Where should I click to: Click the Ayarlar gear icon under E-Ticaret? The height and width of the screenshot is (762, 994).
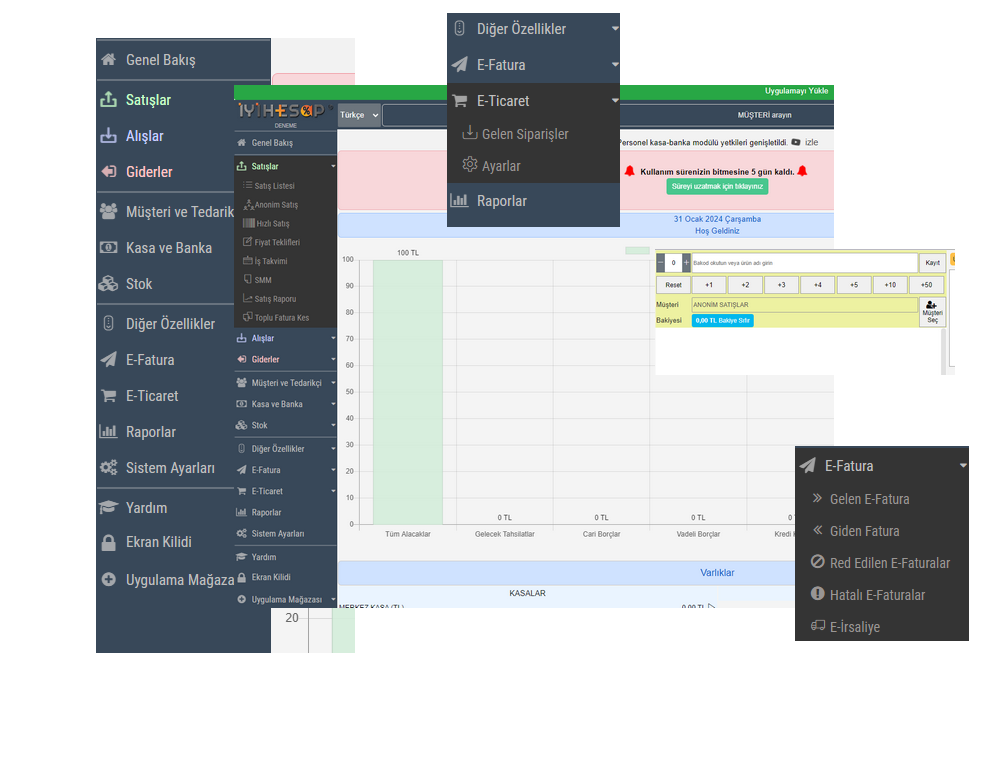click(469, 165)
